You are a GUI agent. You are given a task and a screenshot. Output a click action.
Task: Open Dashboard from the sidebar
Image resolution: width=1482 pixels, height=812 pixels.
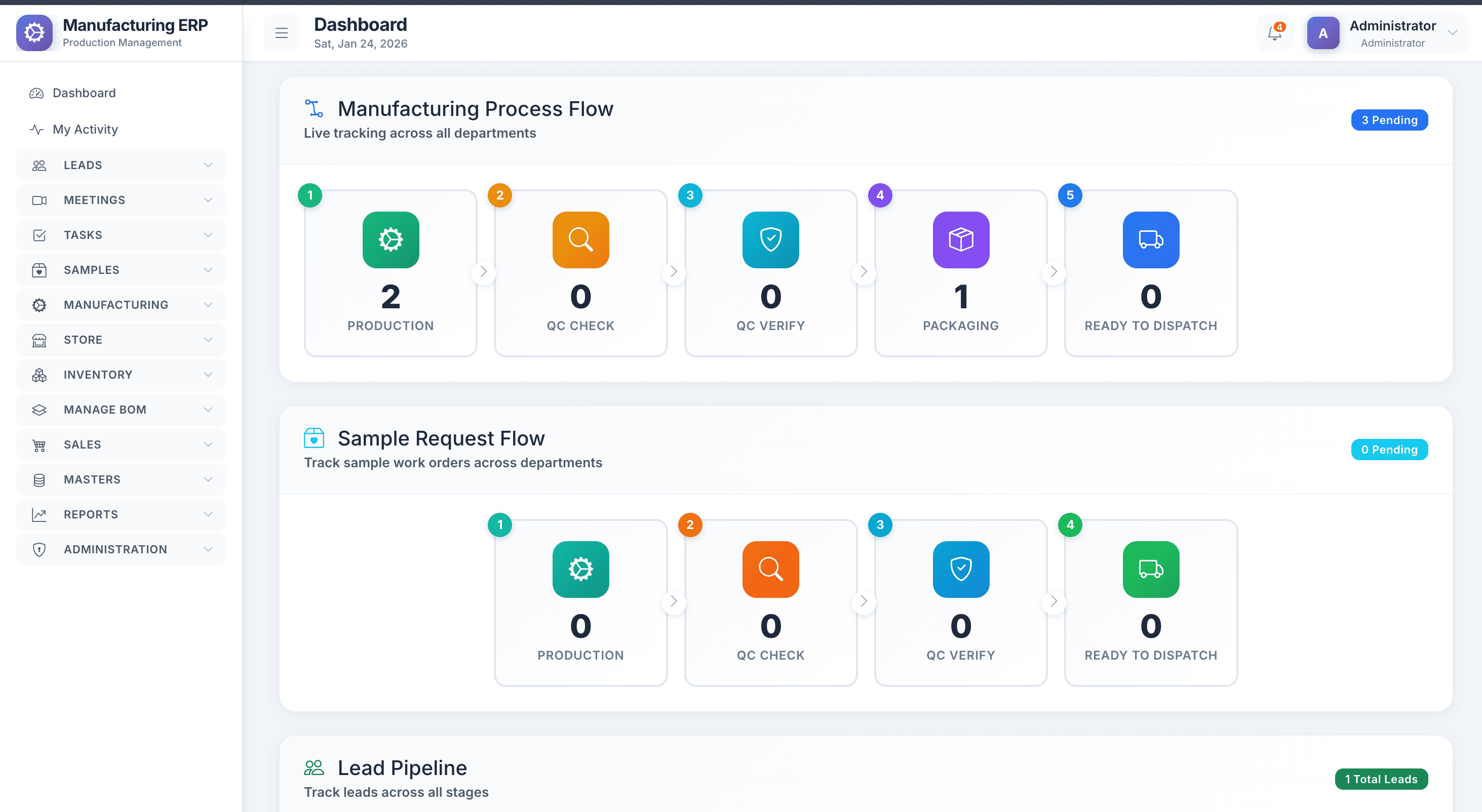tap(84, 93)
